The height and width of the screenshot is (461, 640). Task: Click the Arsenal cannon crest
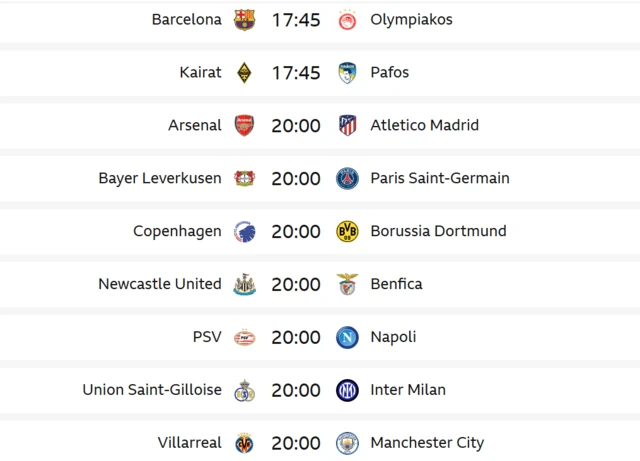(x=244, y=126)
